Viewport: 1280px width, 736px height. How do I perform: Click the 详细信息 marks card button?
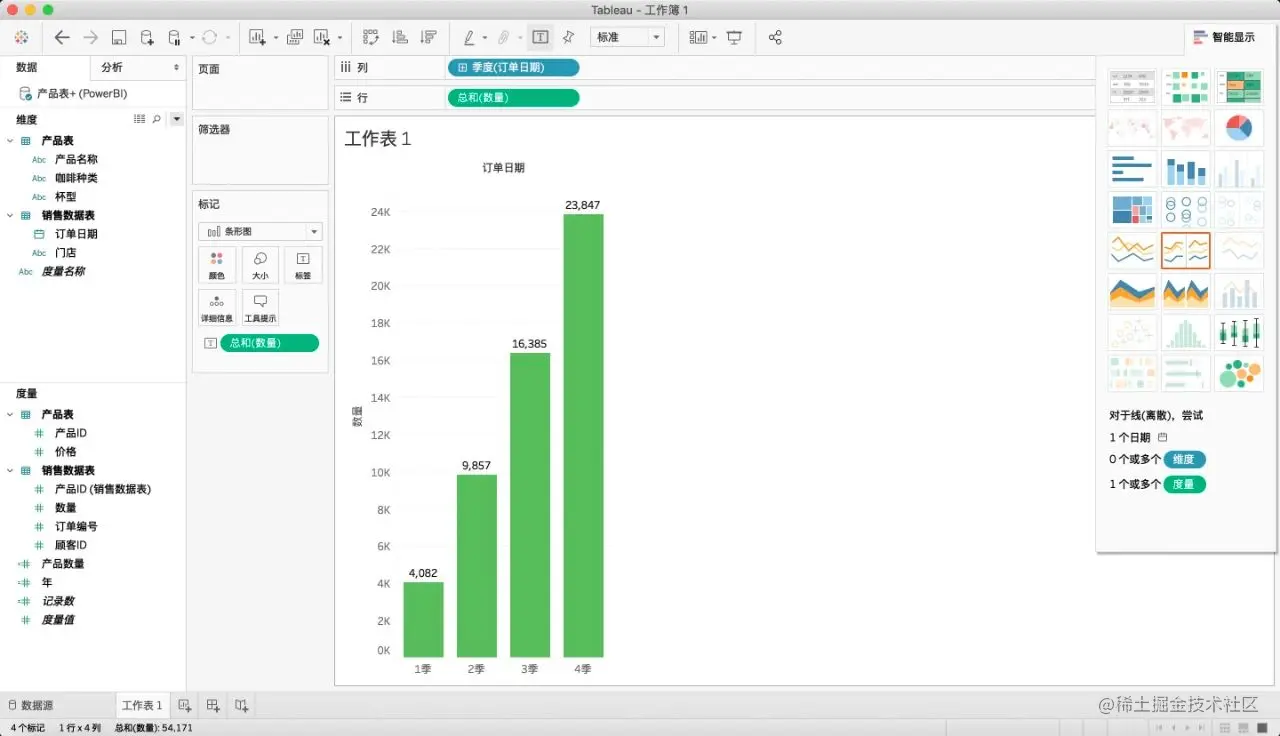click(x=217, y=308)
